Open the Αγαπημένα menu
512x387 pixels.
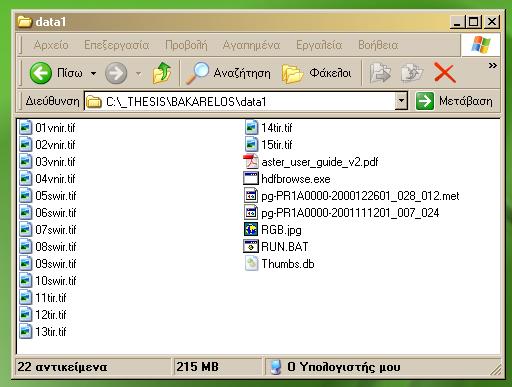(251, 45)
